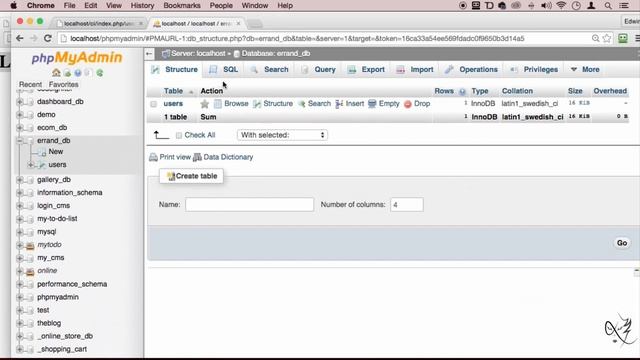Click Drop for users table
The image size is (640, 360).
click(x=417, y=104)
